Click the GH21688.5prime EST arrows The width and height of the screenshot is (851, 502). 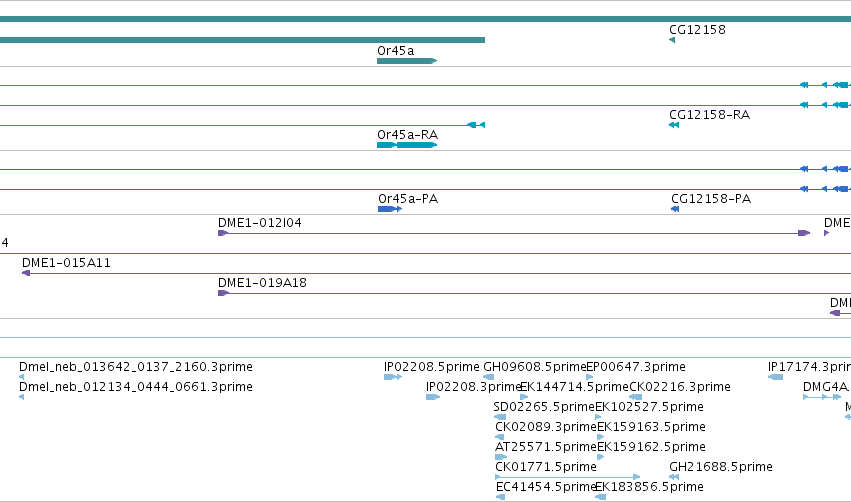[674, 477]
